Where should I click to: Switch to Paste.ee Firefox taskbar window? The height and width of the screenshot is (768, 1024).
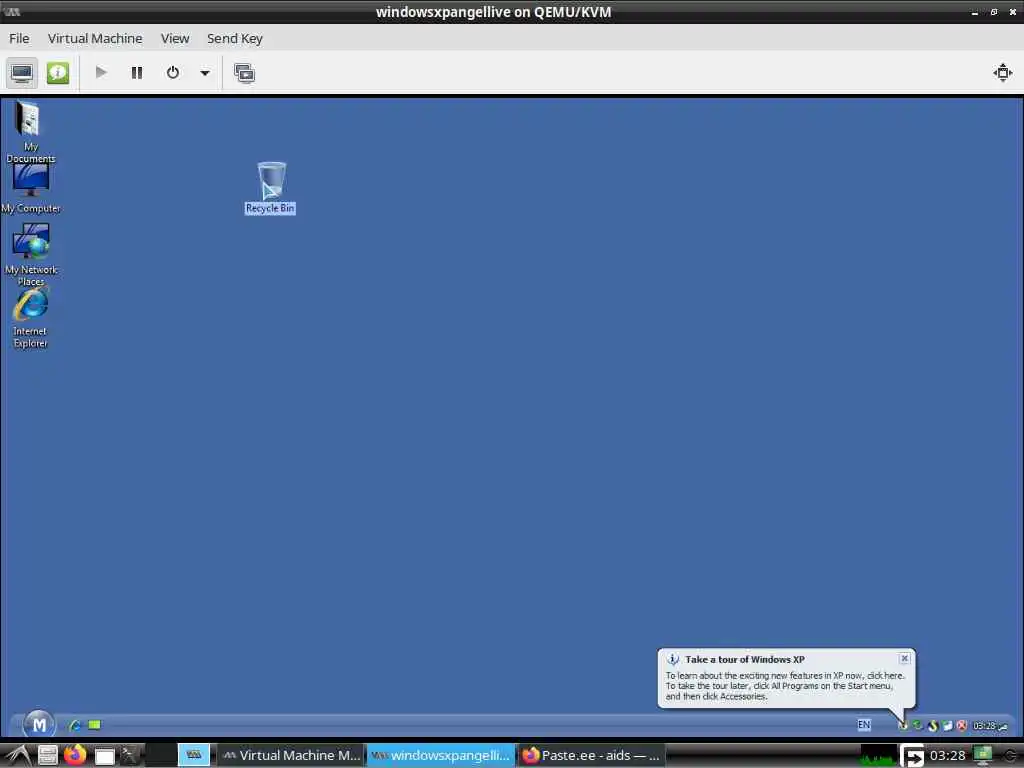pos(592,756)
